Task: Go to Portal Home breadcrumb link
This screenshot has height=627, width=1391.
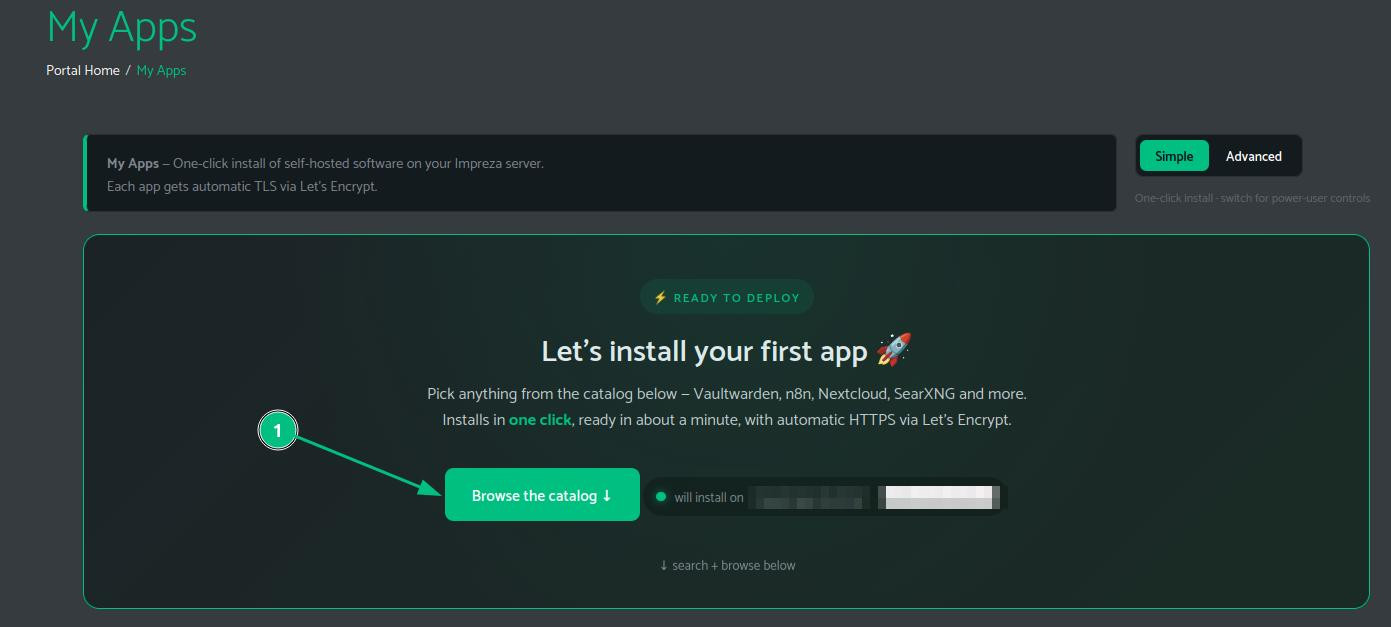Action: point(83,70)
